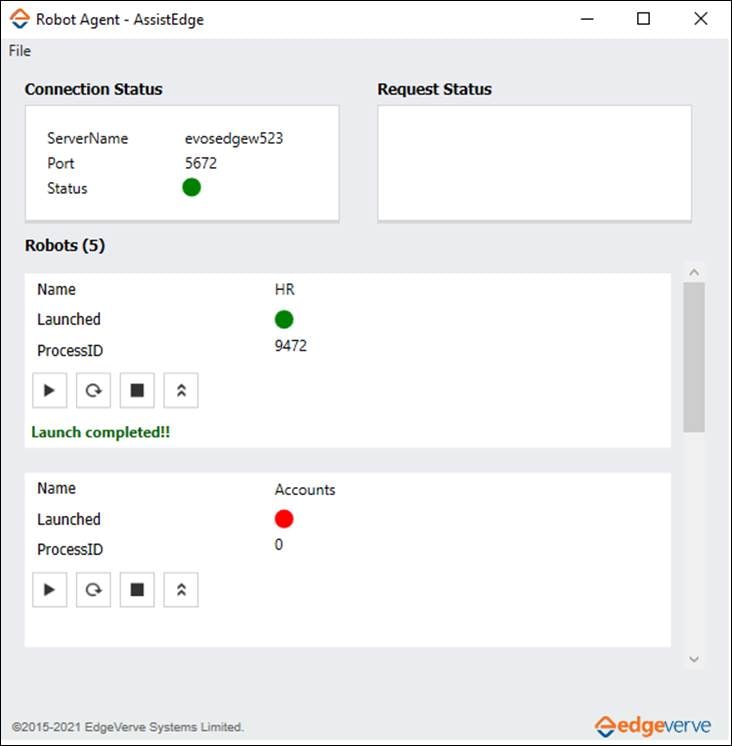The height and width of the screenshot is (746, 732).
Task: Stop the HR robot
Action: point(137,391)
